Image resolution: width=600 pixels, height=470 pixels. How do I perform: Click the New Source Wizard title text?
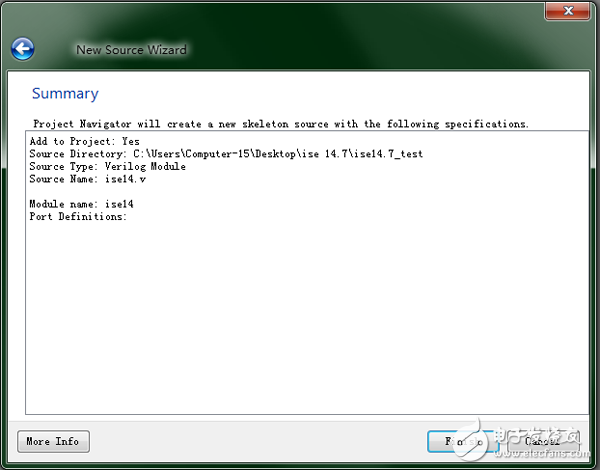131,49
